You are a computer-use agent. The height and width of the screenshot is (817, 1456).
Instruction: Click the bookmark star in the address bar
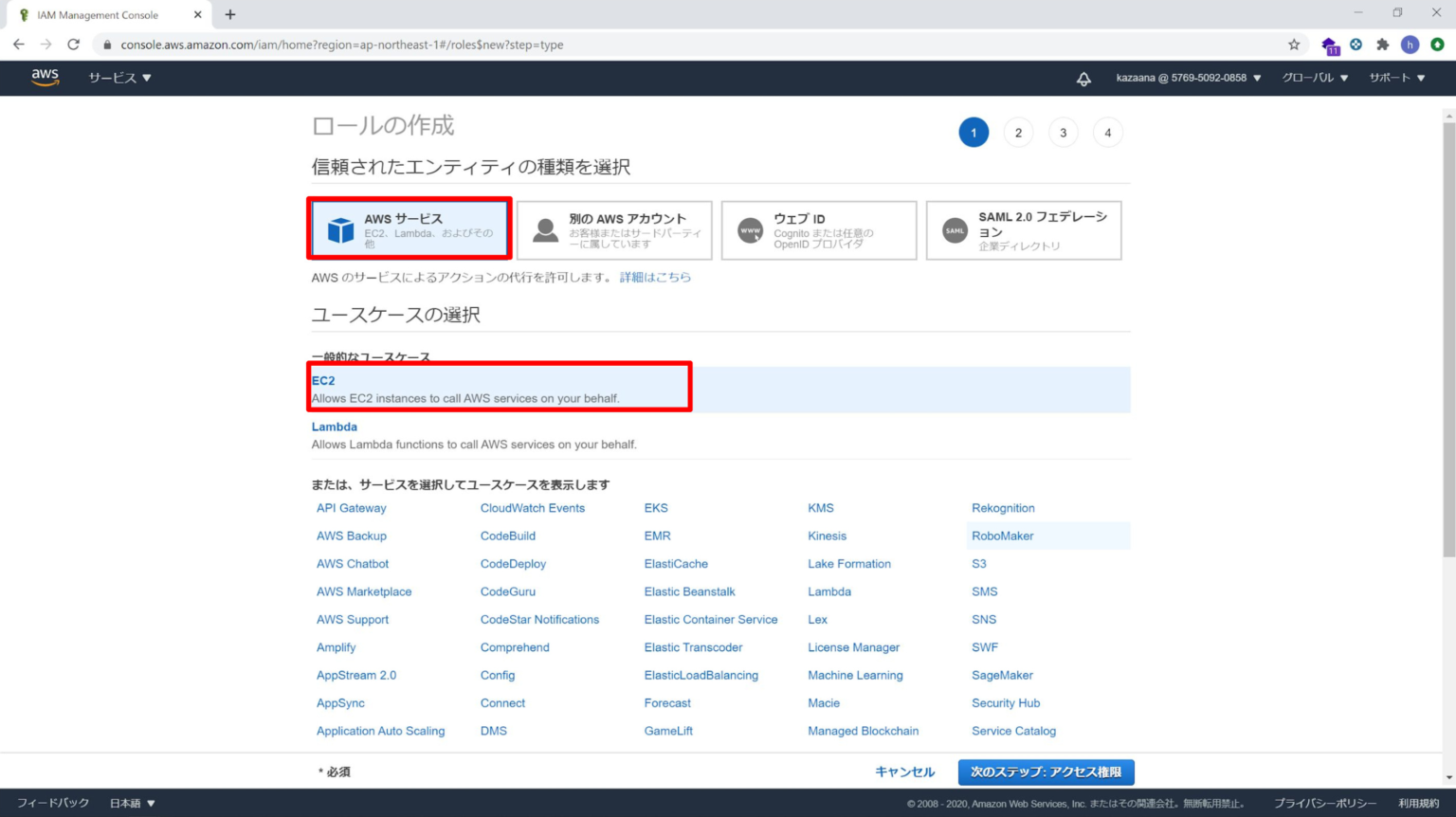click(1296, 44)
